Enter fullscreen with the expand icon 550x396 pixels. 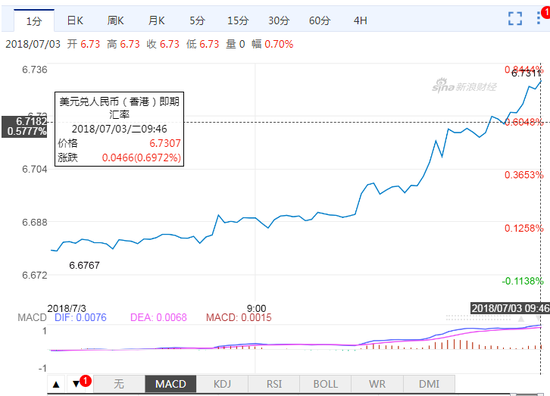pos(515,18)
